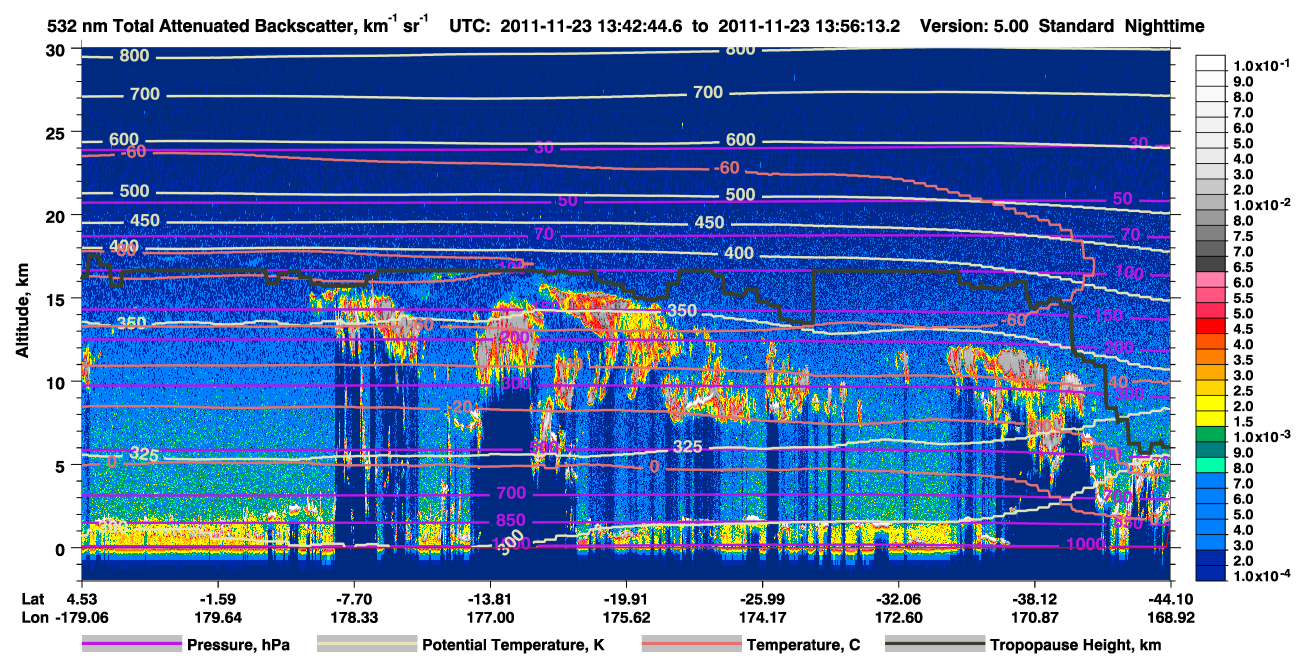Click the latitude value -38.12
This screenshot has width=1300, height=667.
[1034, 598]
